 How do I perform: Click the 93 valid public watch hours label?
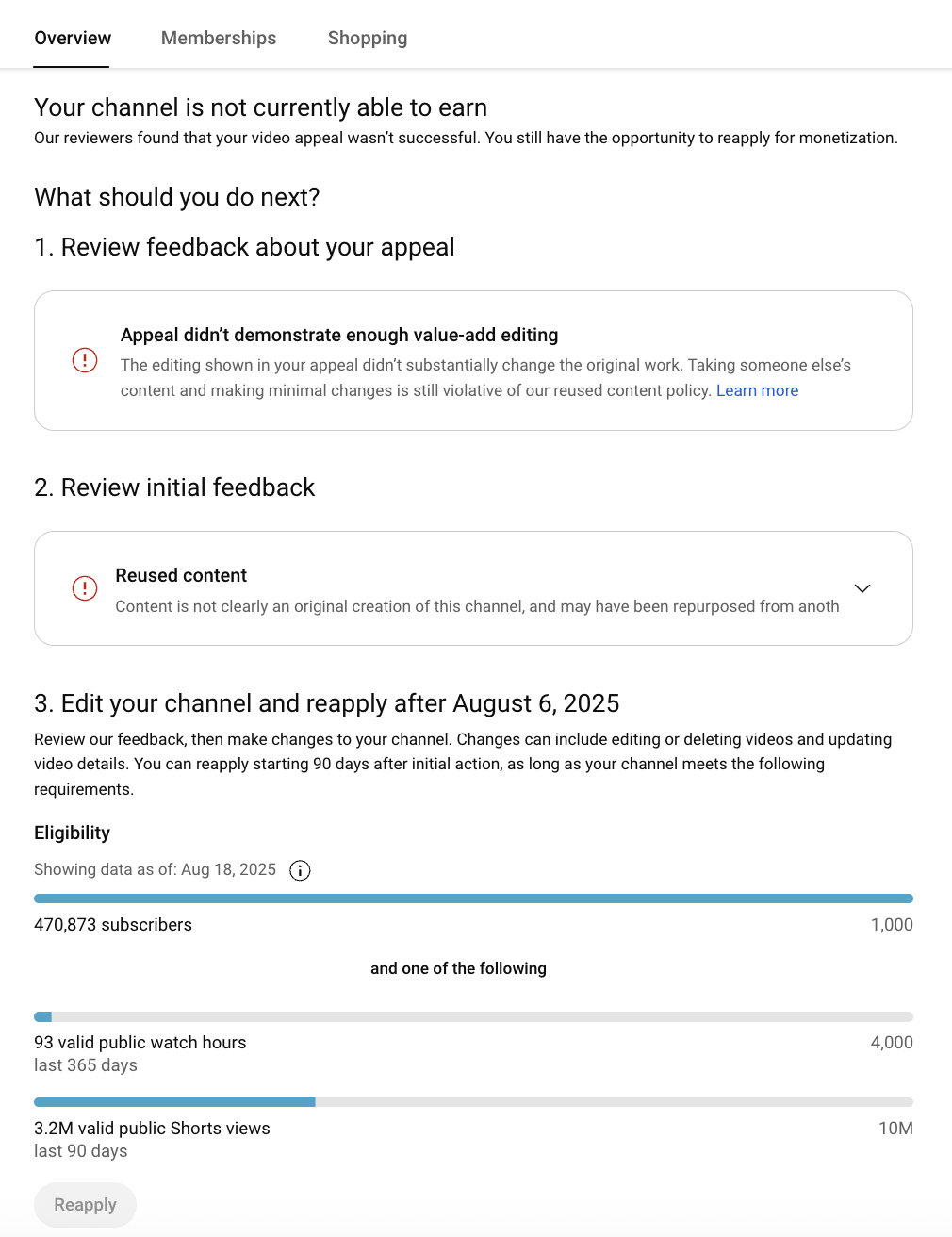point(140,1043)
